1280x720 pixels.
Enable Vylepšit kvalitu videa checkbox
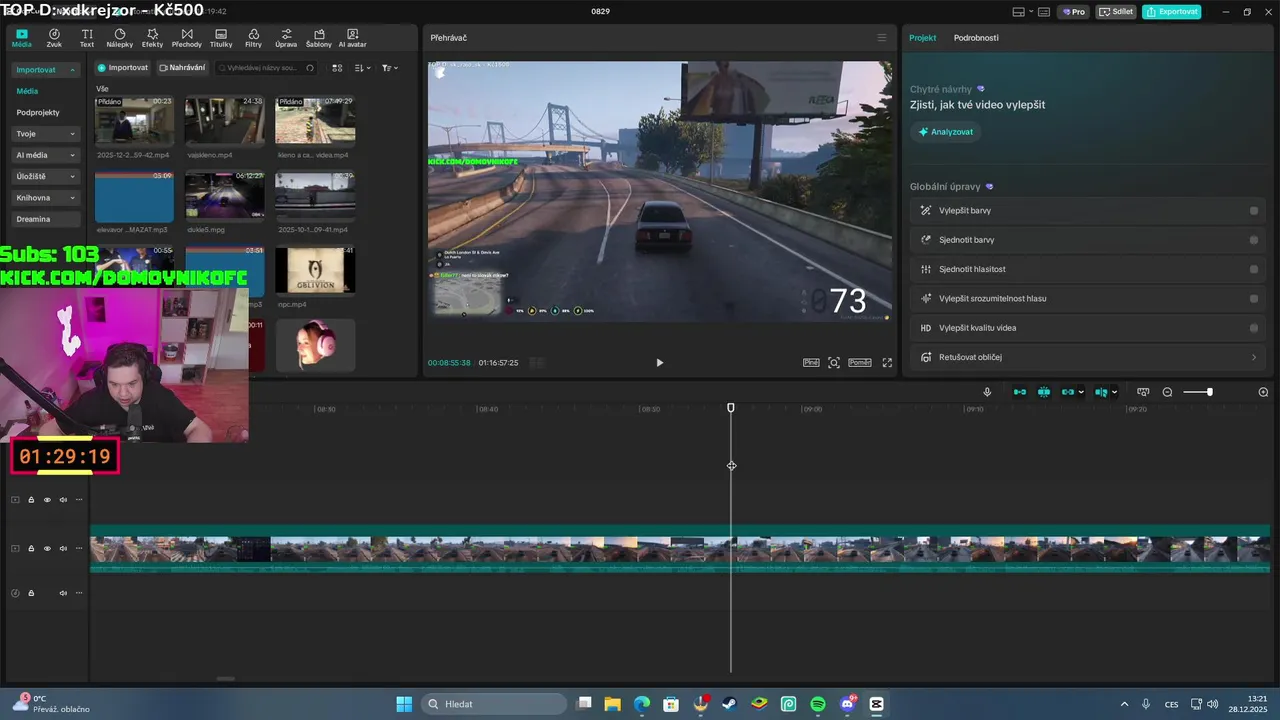click(x=1254, y=328)
